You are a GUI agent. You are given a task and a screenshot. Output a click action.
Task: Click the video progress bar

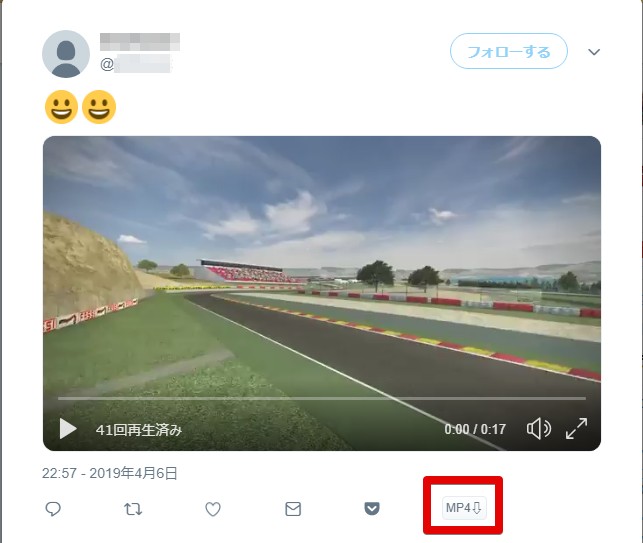(320, 398)
